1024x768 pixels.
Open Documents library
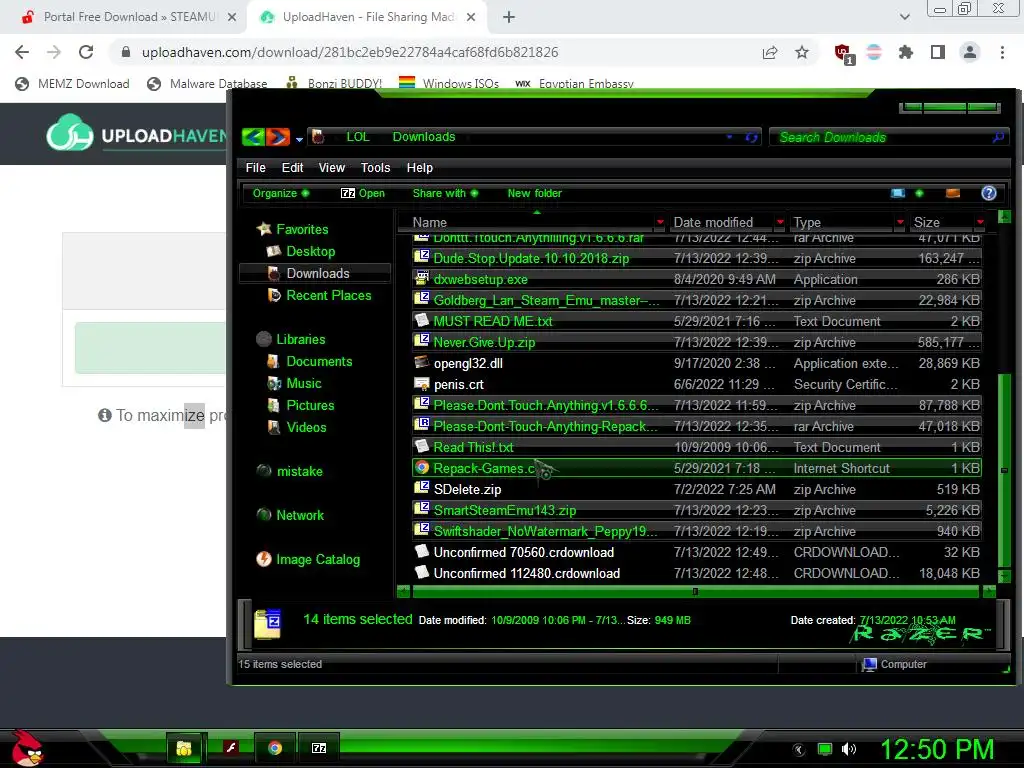319,361
